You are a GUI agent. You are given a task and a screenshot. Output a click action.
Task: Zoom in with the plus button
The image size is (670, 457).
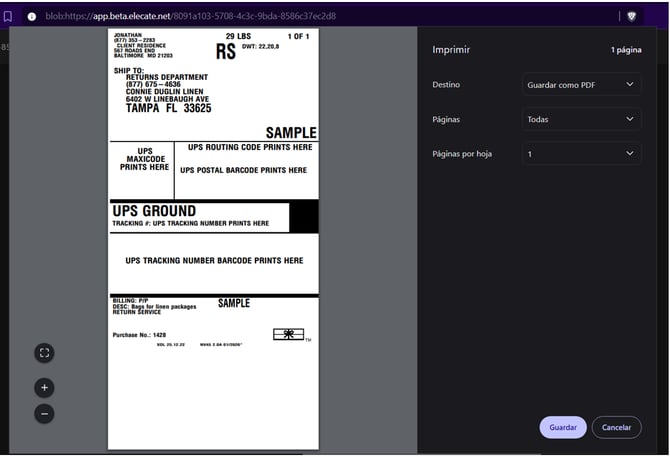(44, 387)
